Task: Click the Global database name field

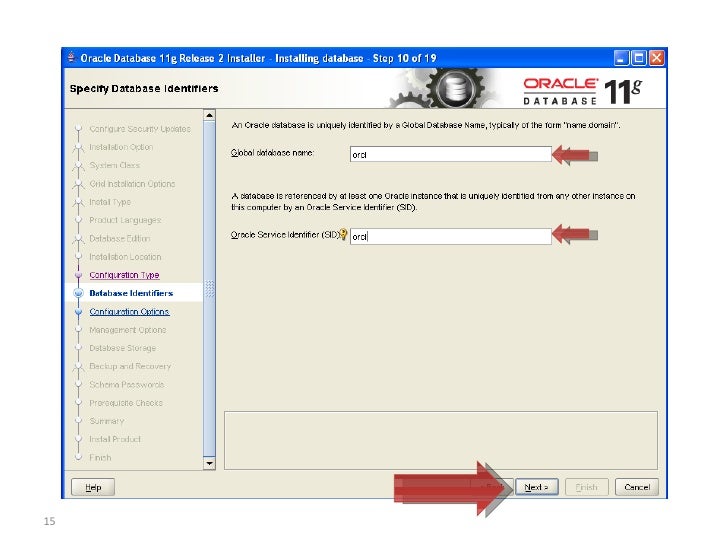Action: coord(450,154)
